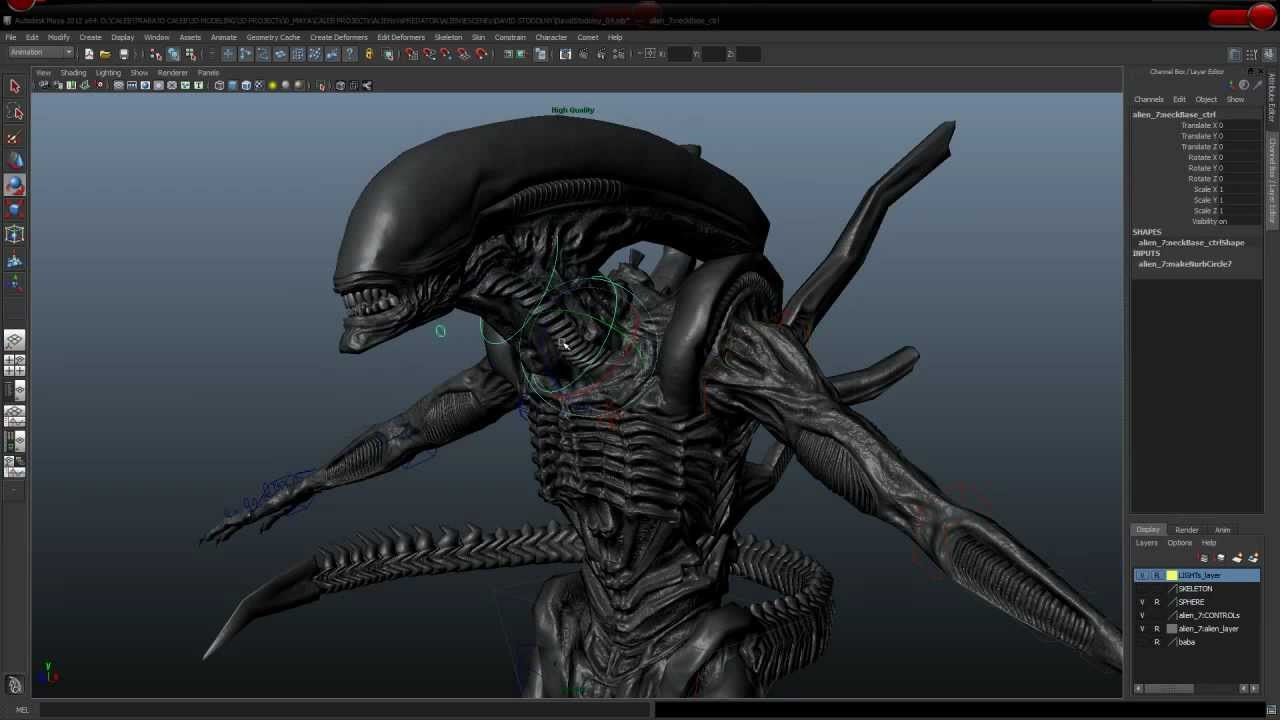The width and height of the screenshot is (1280, 720).
Task: Select the Universal Manipulator tool
Action: 14,235
